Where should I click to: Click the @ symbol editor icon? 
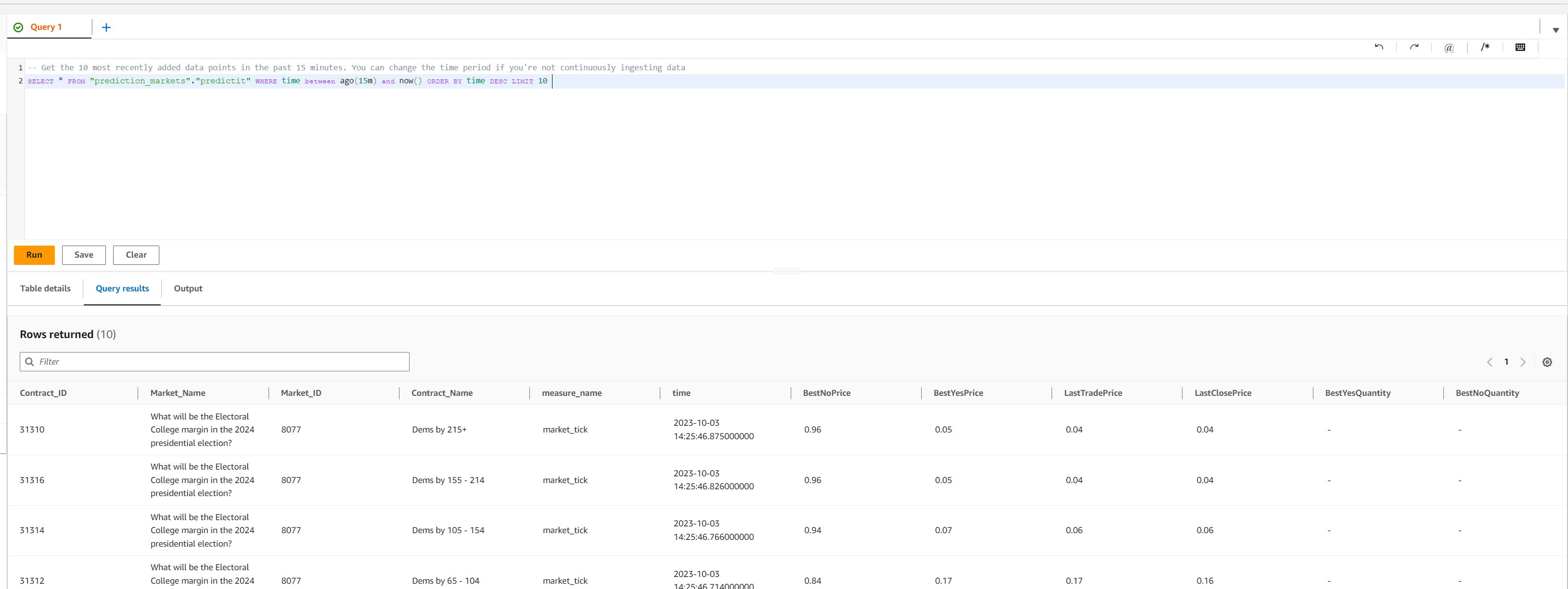click(1449, 48)
